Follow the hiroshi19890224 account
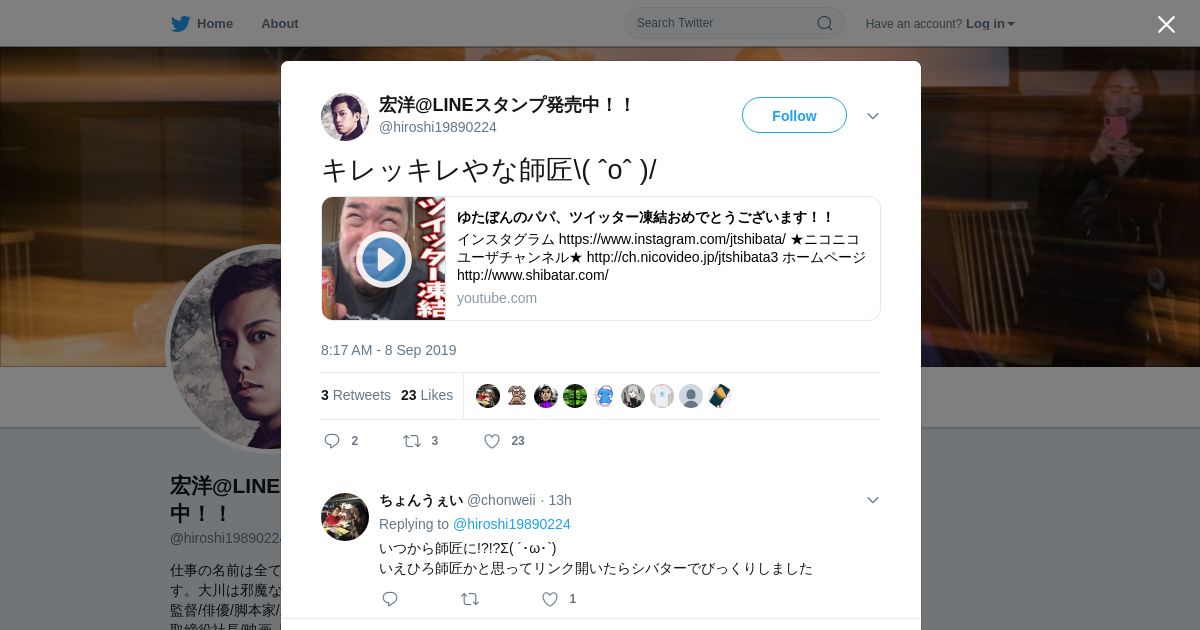 pos(794,115)
